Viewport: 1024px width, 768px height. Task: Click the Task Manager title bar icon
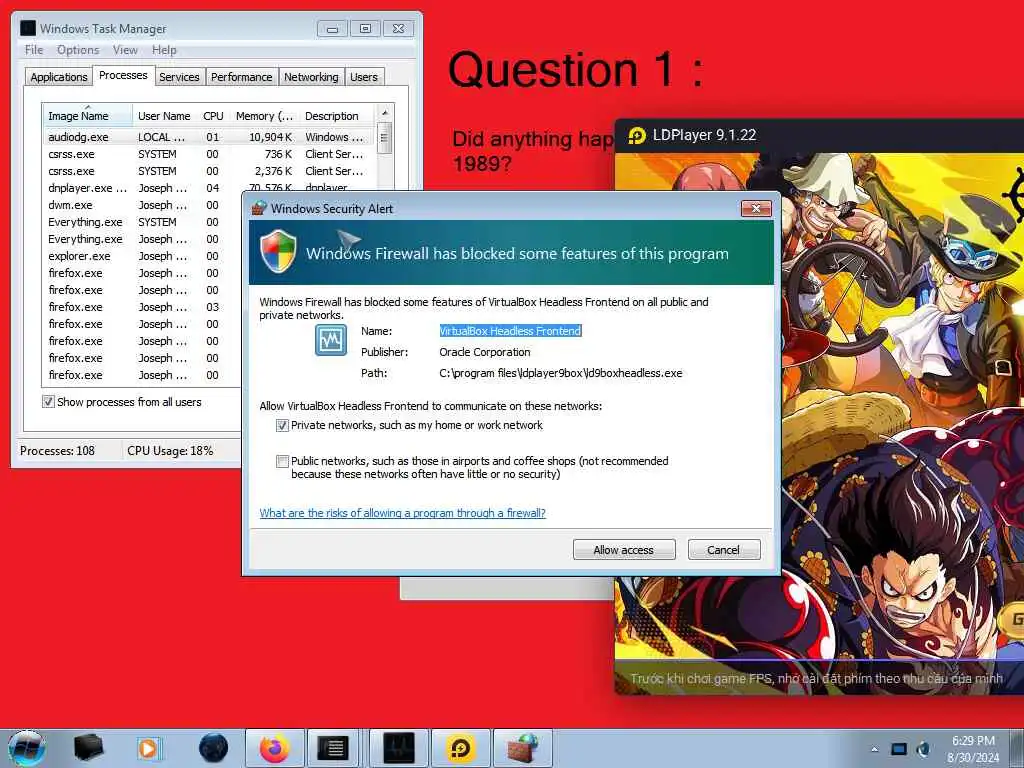[x=27, y=28]
